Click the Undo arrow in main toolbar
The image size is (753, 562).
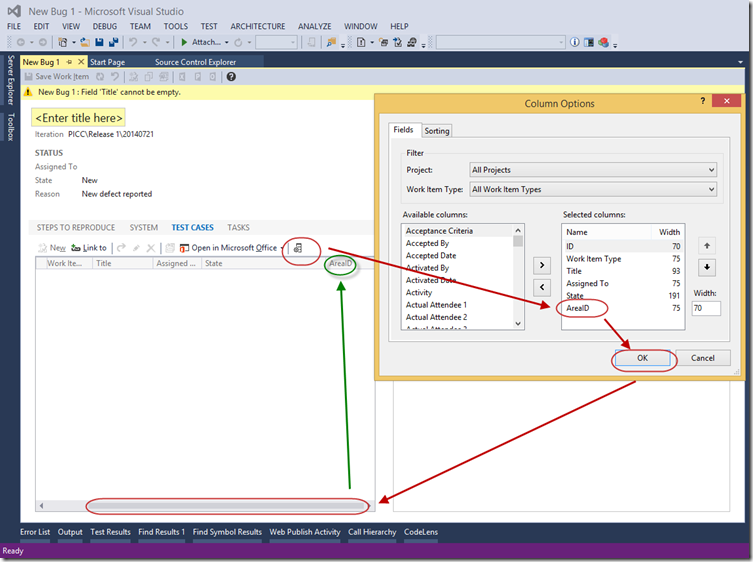click(x=133, y=42)
